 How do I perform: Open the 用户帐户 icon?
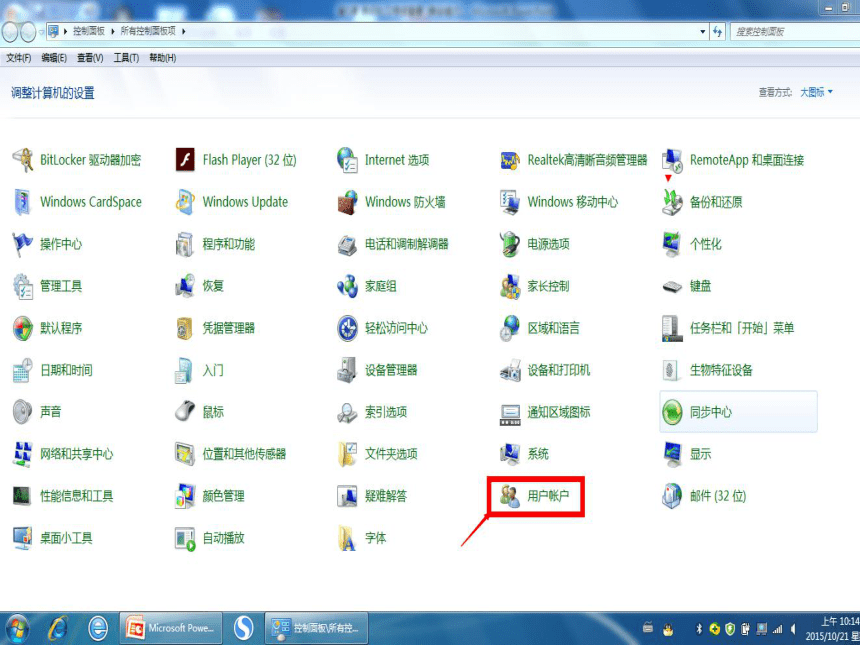point(510,496)
